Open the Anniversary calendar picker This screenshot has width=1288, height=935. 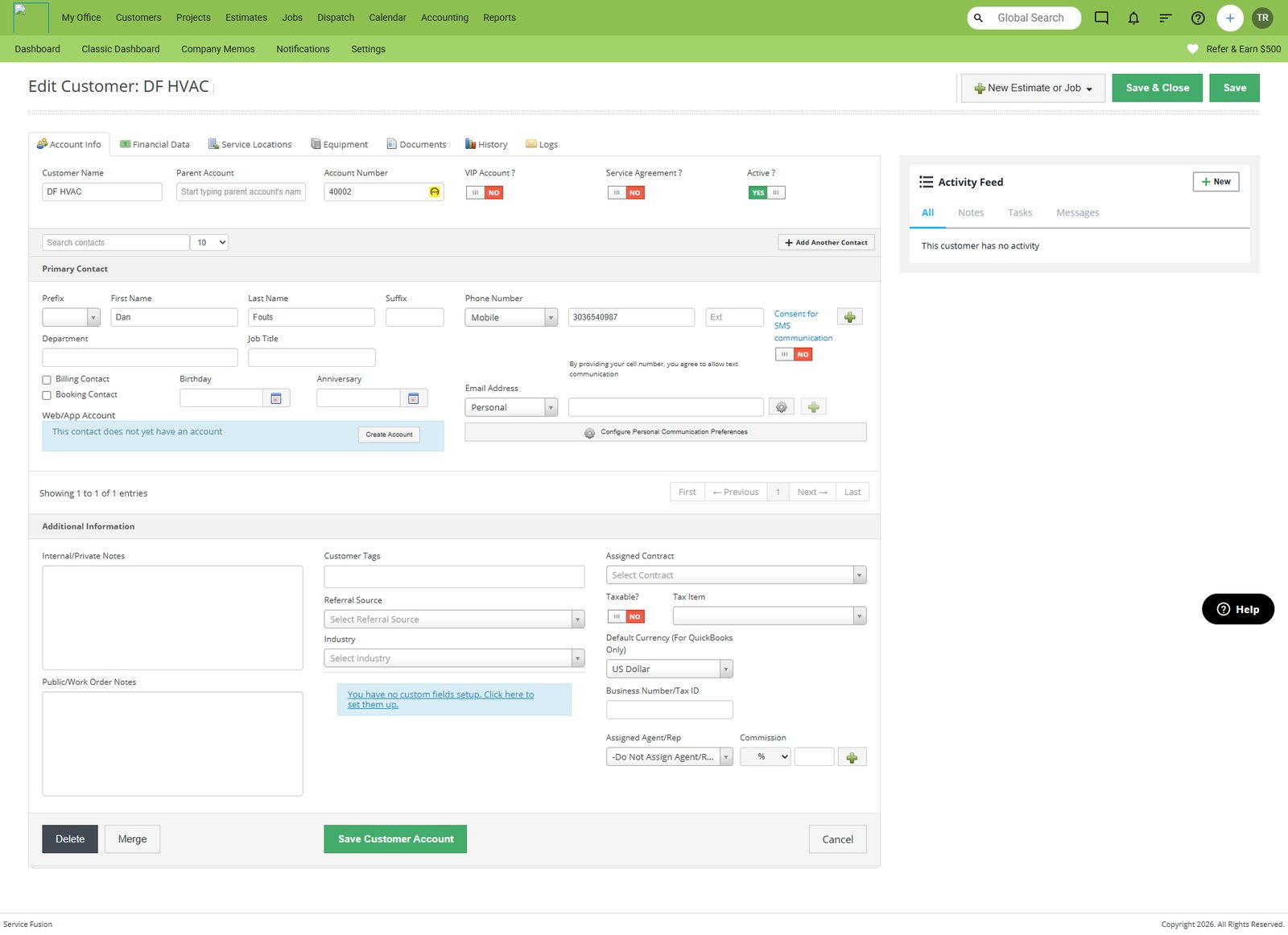(414, 398)
